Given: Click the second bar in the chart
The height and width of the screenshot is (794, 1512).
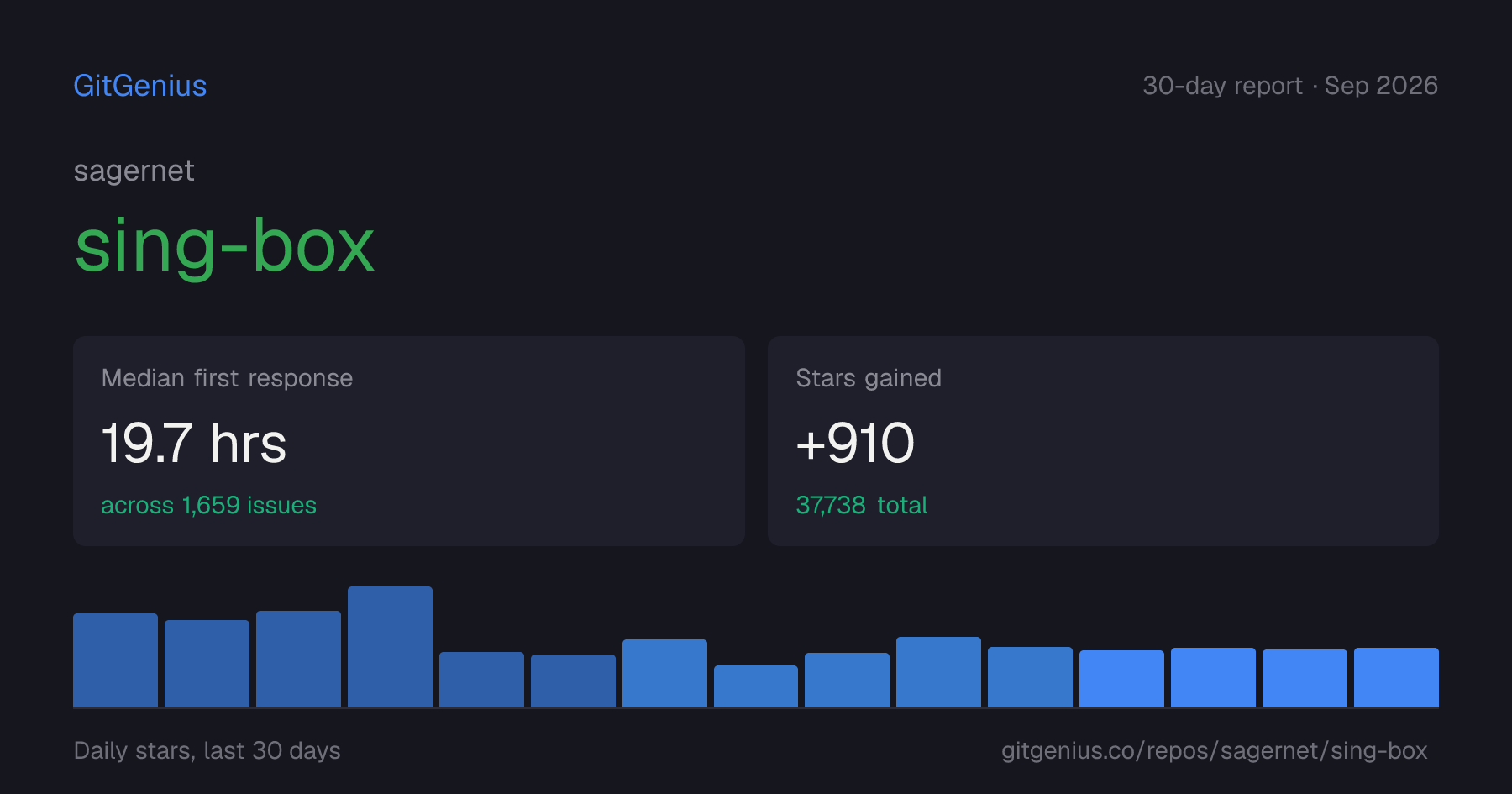Looking at the screenshot, I should (207, 664).
